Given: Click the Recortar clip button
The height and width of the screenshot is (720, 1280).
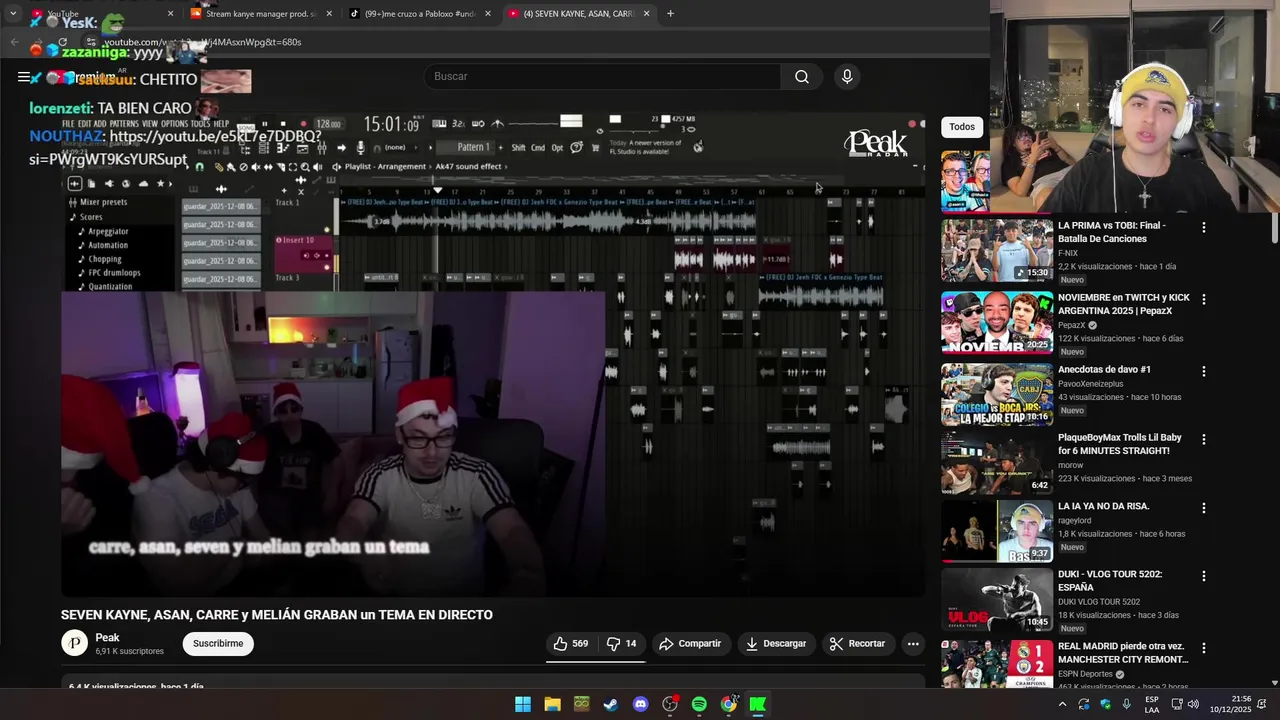Looking at the screenshot, I should coord(857,644).
